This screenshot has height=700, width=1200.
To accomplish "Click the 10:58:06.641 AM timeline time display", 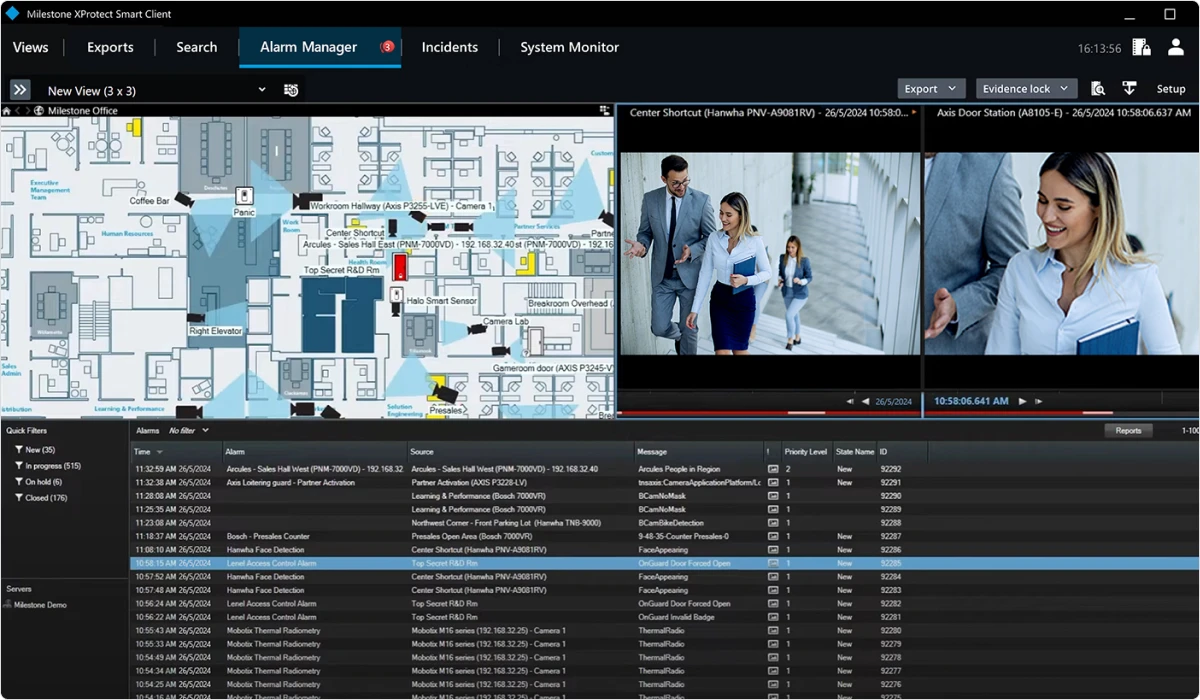I will (x=971, y=401).
